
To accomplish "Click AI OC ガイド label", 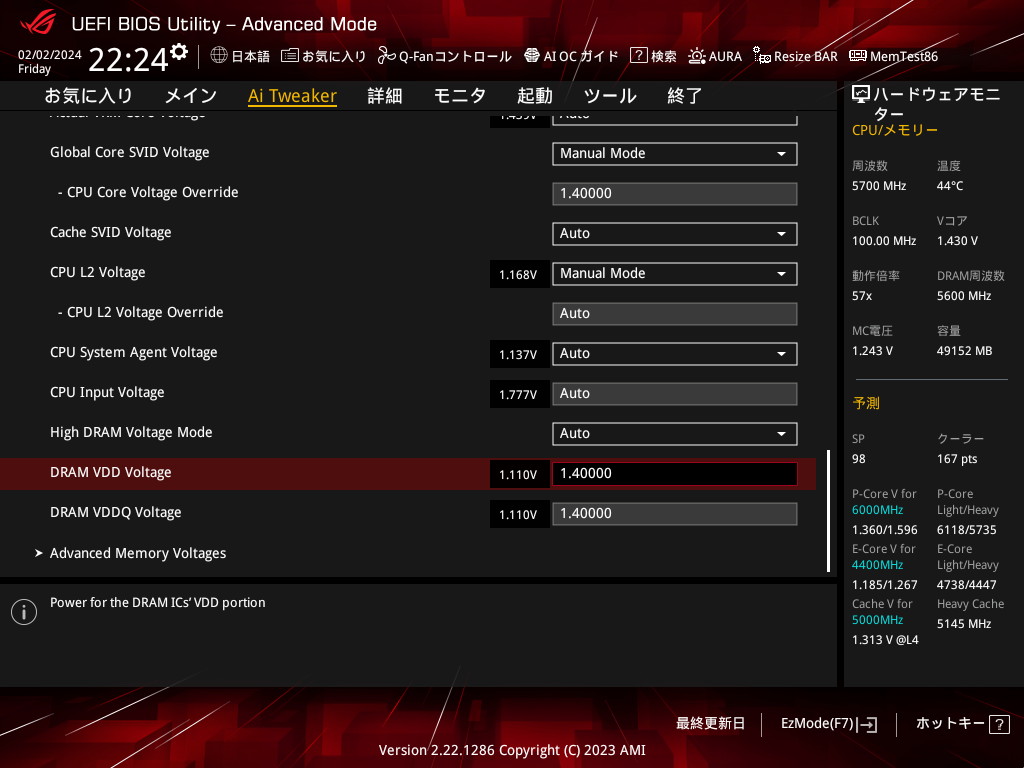I will click(581, 57).
